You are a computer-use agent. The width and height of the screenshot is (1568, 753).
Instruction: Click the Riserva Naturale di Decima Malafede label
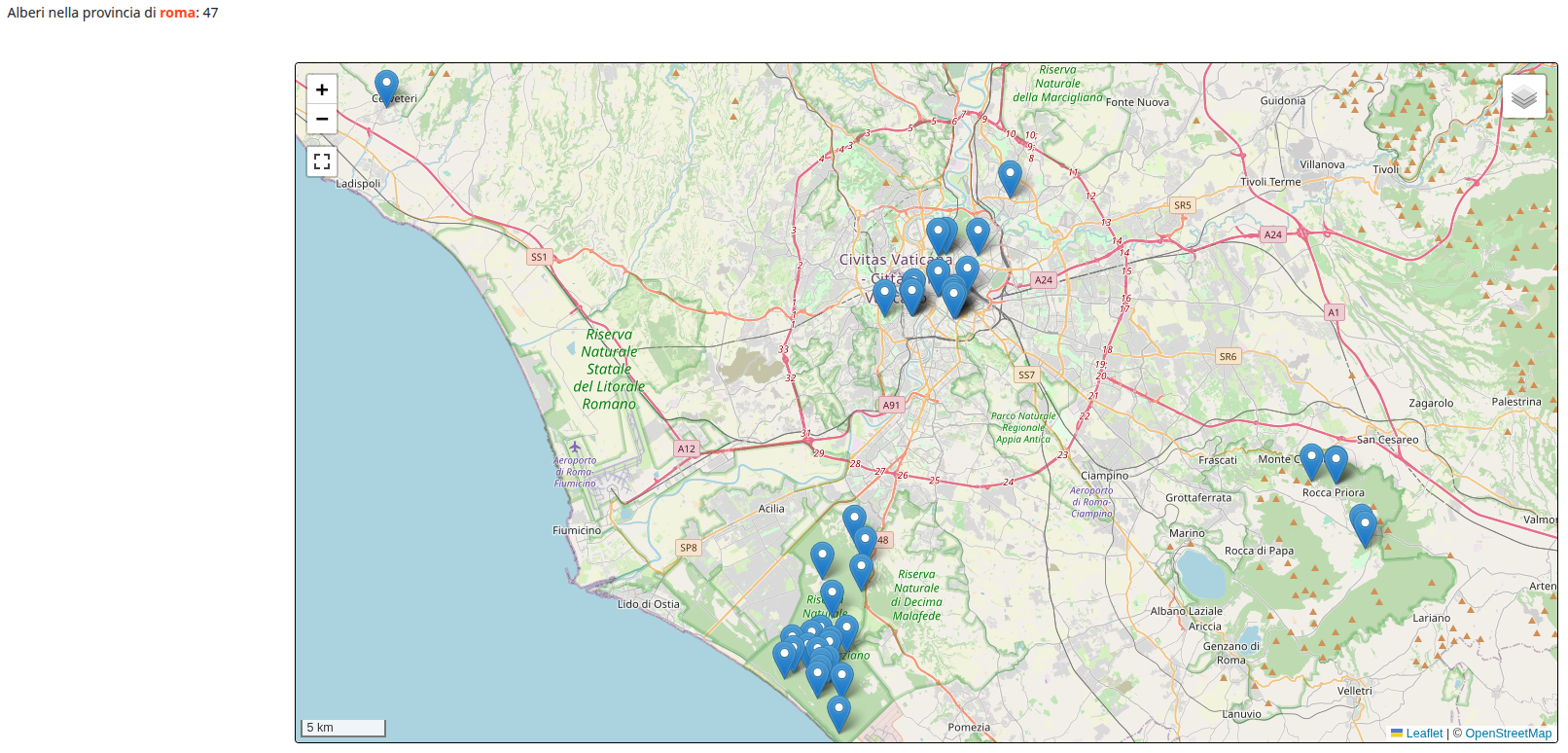click(917, 595)
